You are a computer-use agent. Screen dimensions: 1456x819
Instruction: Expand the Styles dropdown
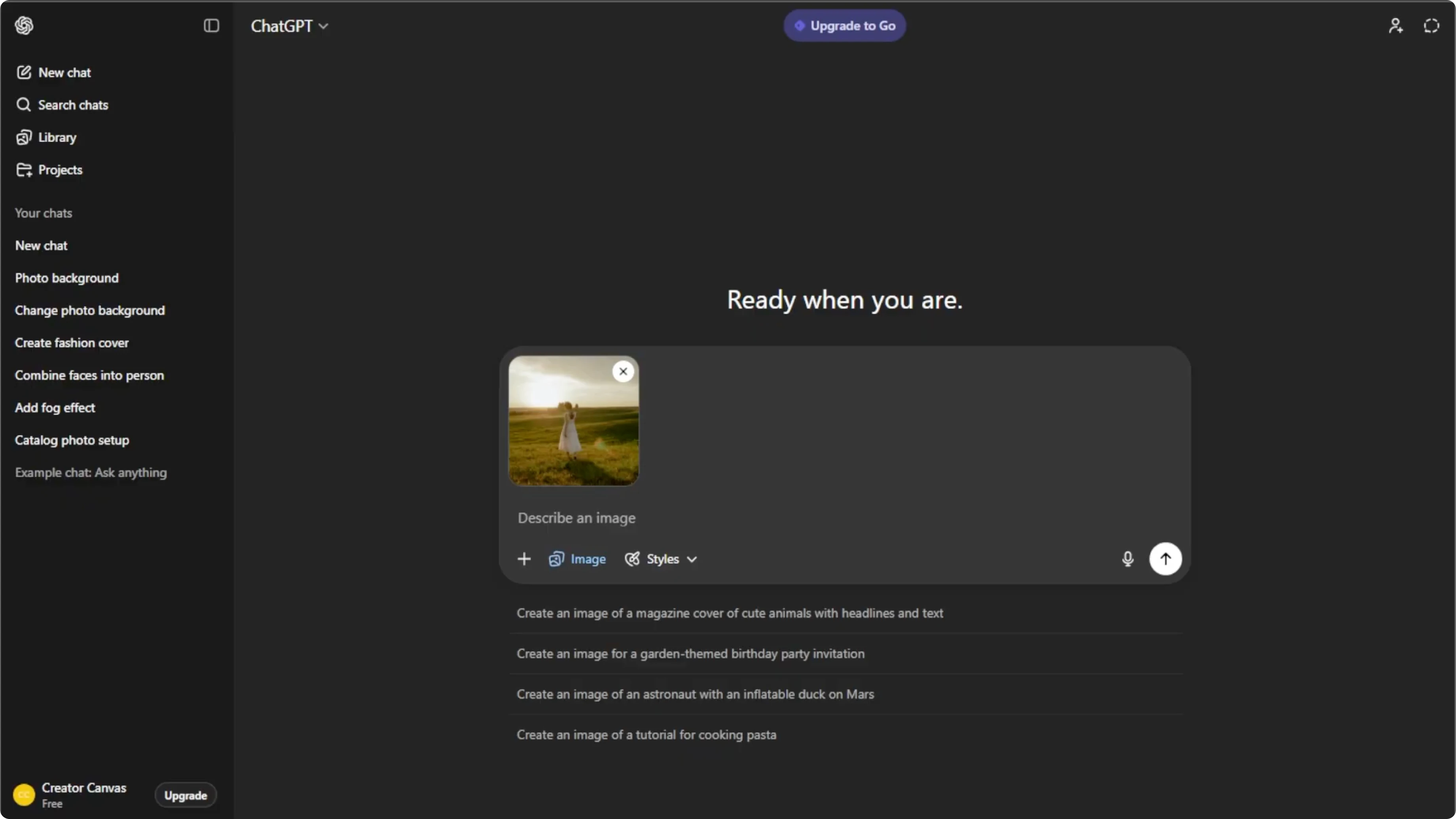click(661, 559)
